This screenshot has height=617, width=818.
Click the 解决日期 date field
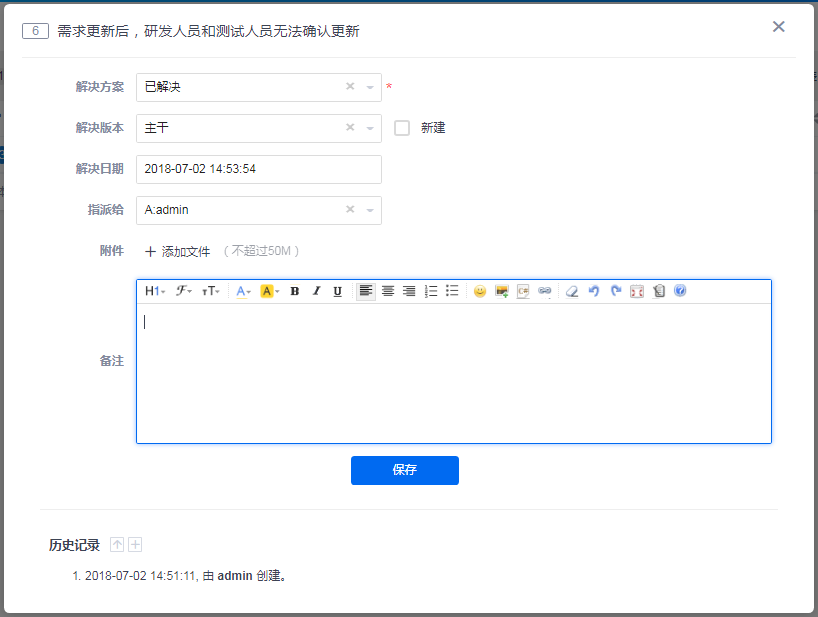[x=259, y=169]
